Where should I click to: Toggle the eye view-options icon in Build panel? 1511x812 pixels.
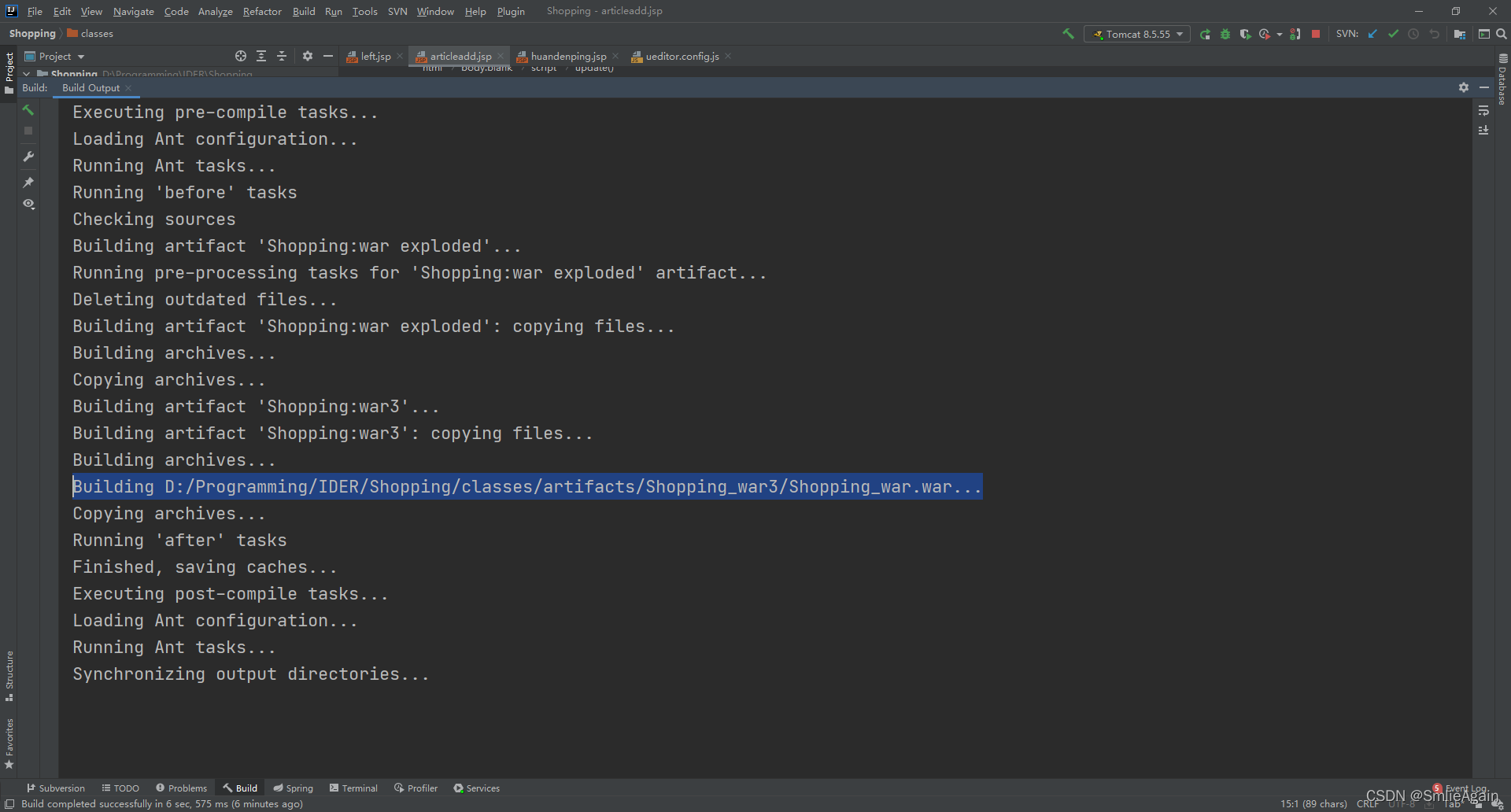coord(28,204)
